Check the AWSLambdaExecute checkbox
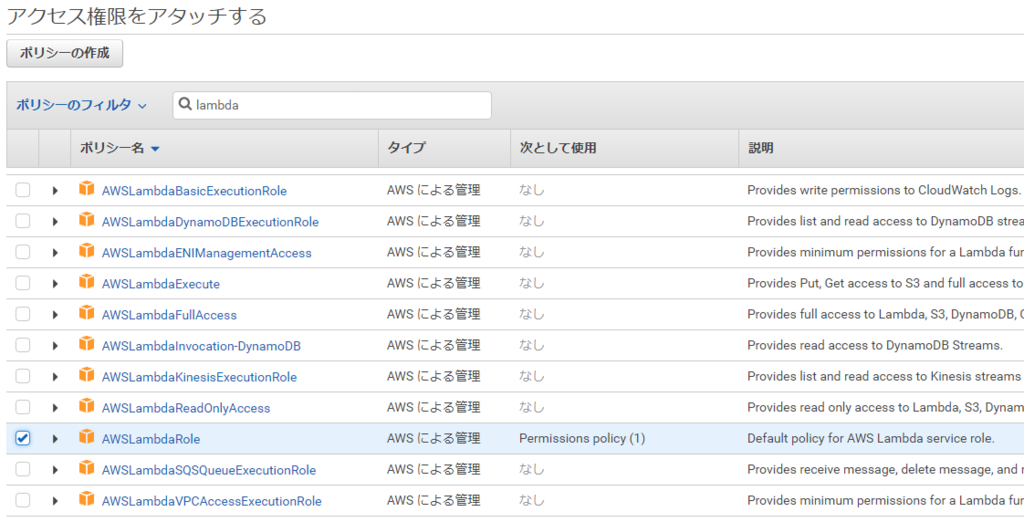Viewport: 1024px width, 522px height. click(23, 283)
